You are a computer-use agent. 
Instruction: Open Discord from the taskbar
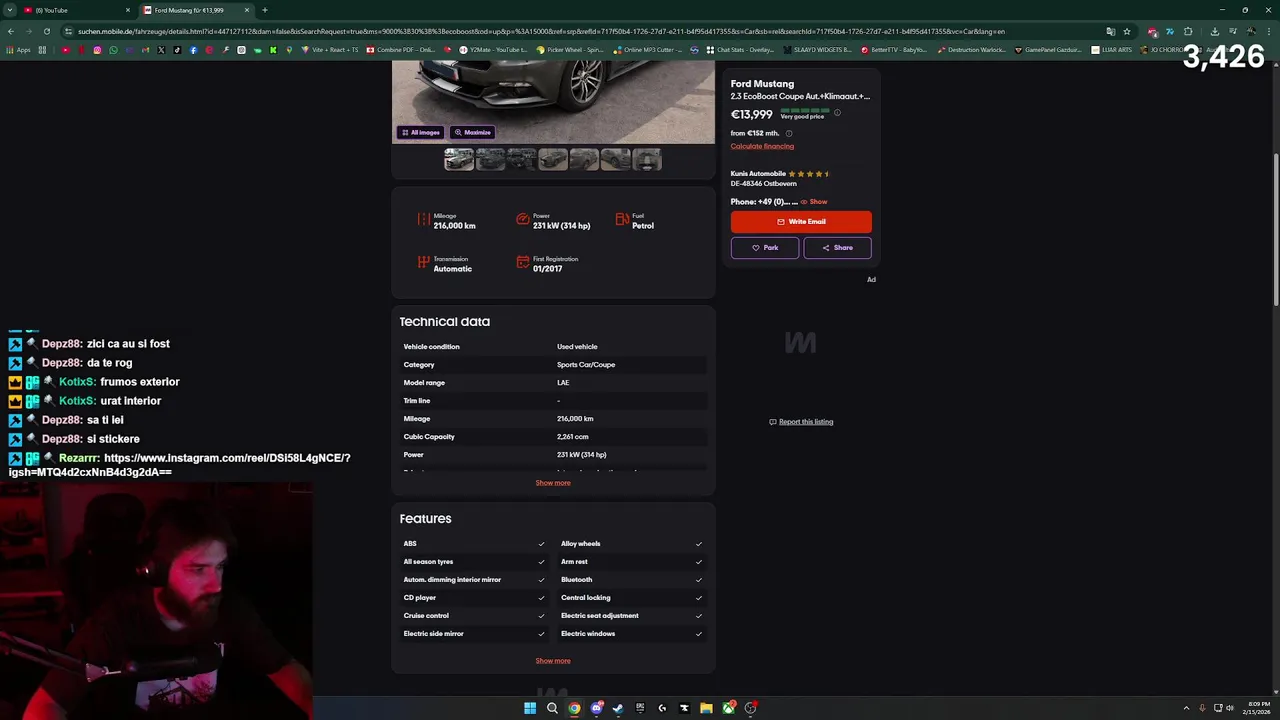pos(597,708)
